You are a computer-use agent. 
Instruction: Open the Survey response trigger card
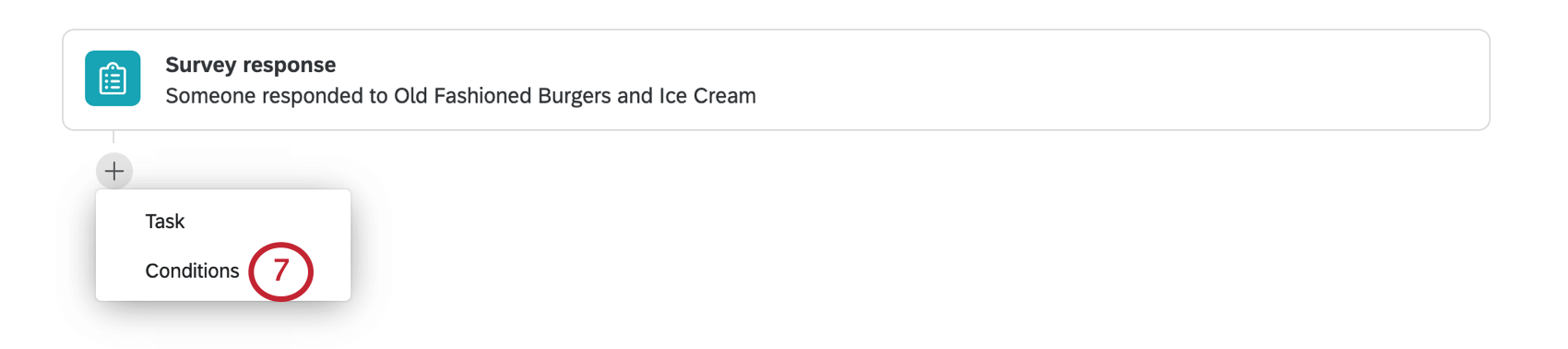tap(776, 79)
